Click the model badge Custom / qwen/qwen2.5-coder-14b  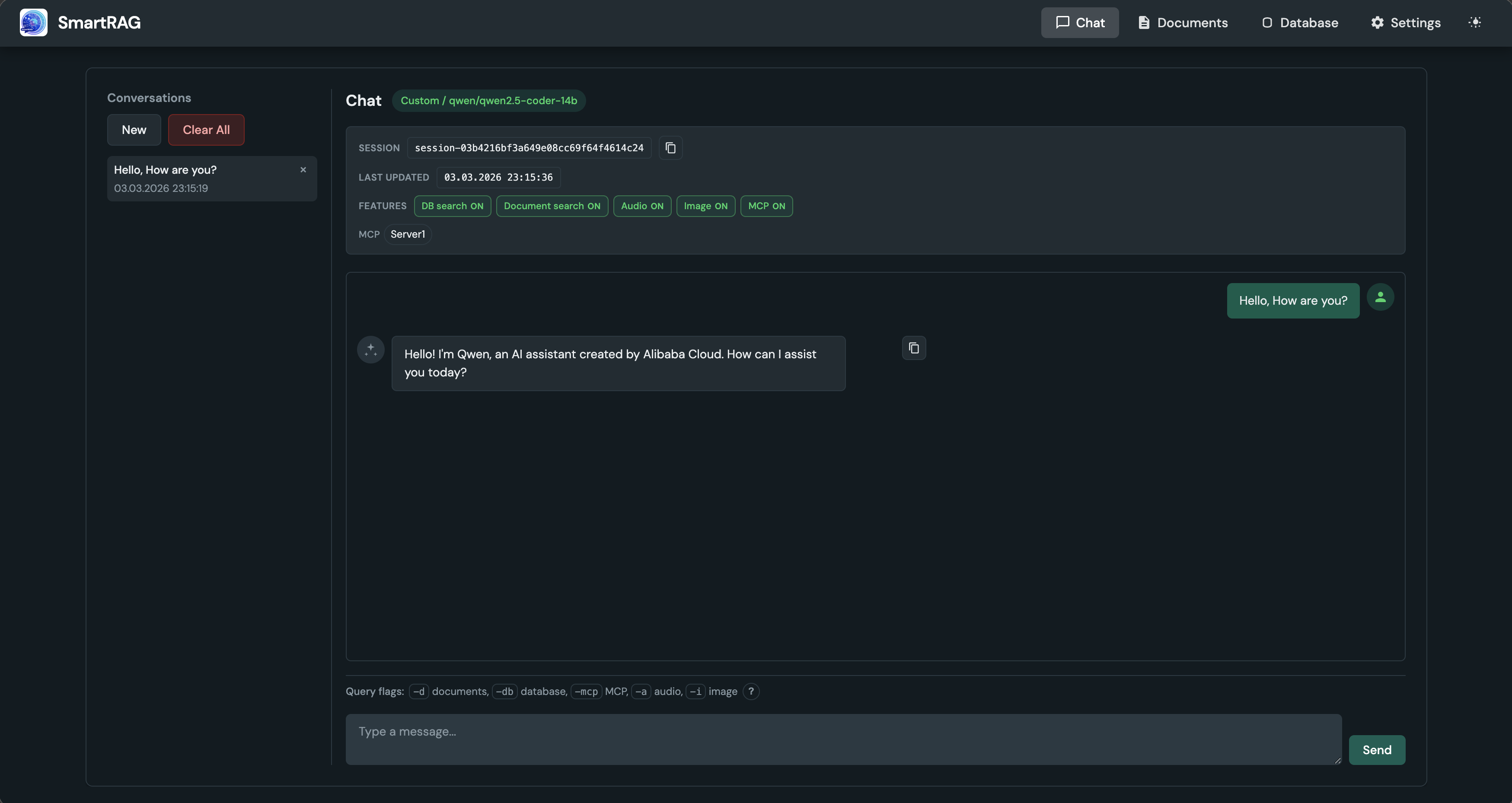coord(488,100)
